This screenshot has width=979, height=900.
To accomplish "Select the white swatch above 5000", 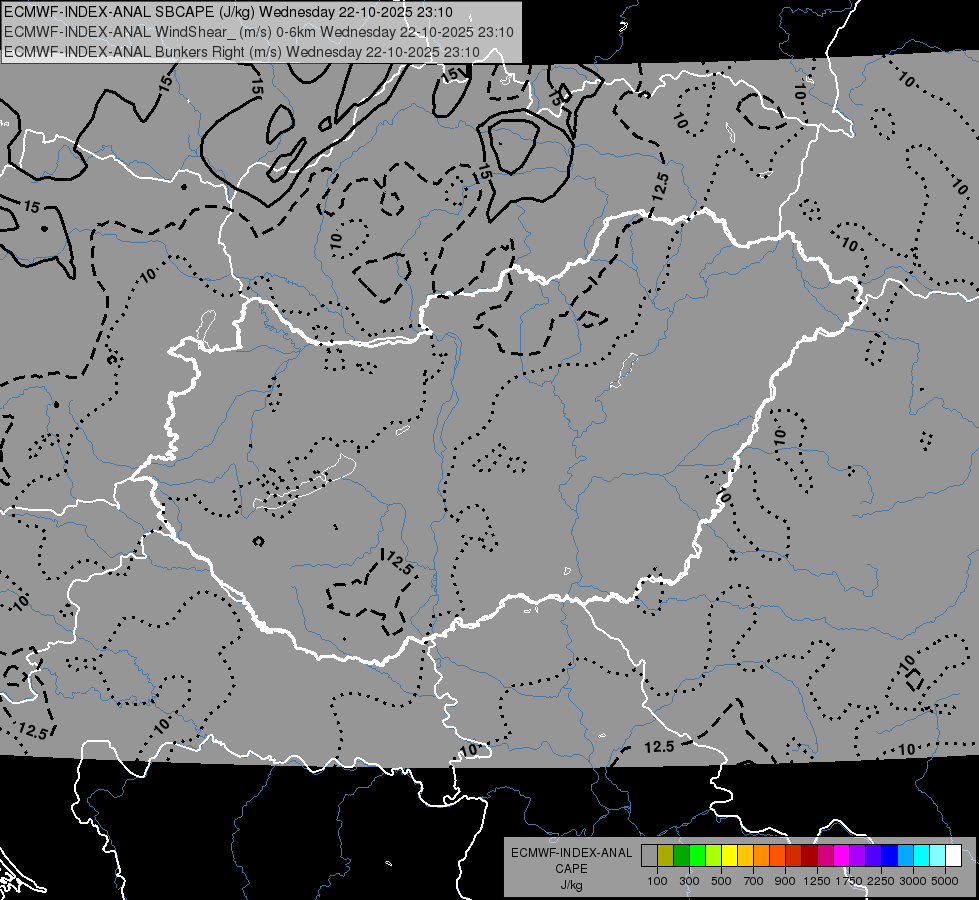I will pos(953,856).
